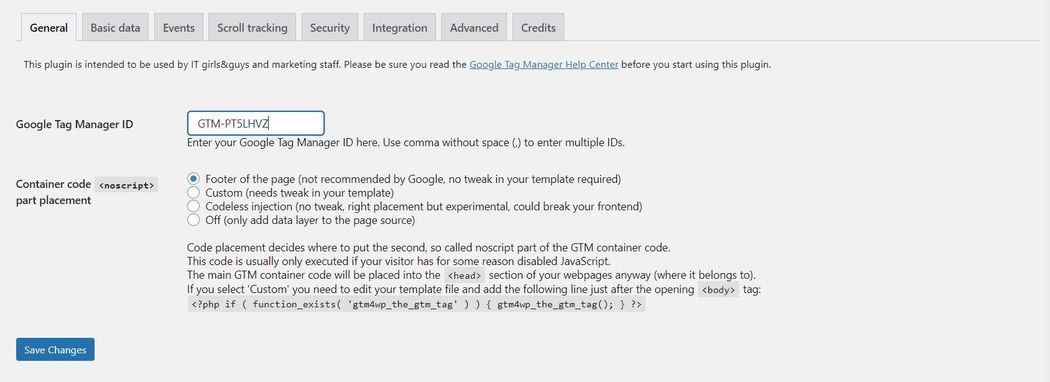1050x382 pixels.
Task: Switch to the Events tab
Action: pos(179,27)
